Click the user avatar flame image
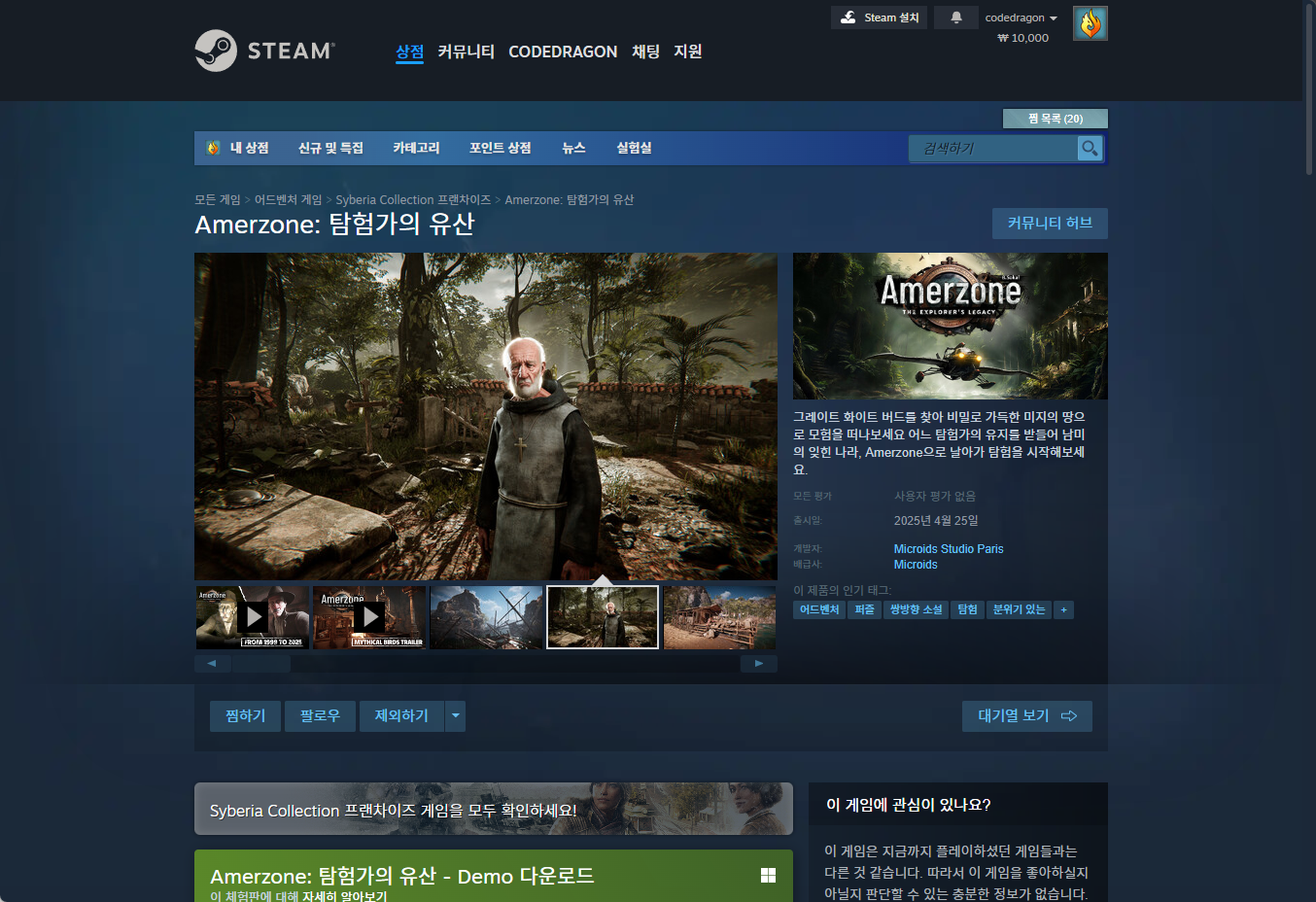 [x=1091, y=23]
